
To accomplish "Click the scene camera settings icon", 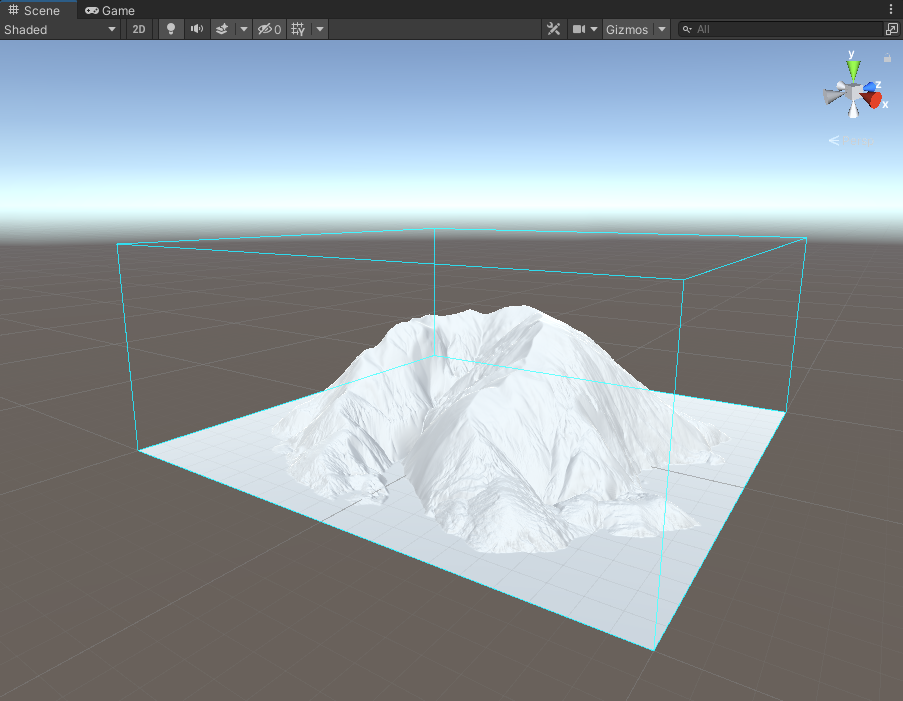I will (x=579, y=29).
